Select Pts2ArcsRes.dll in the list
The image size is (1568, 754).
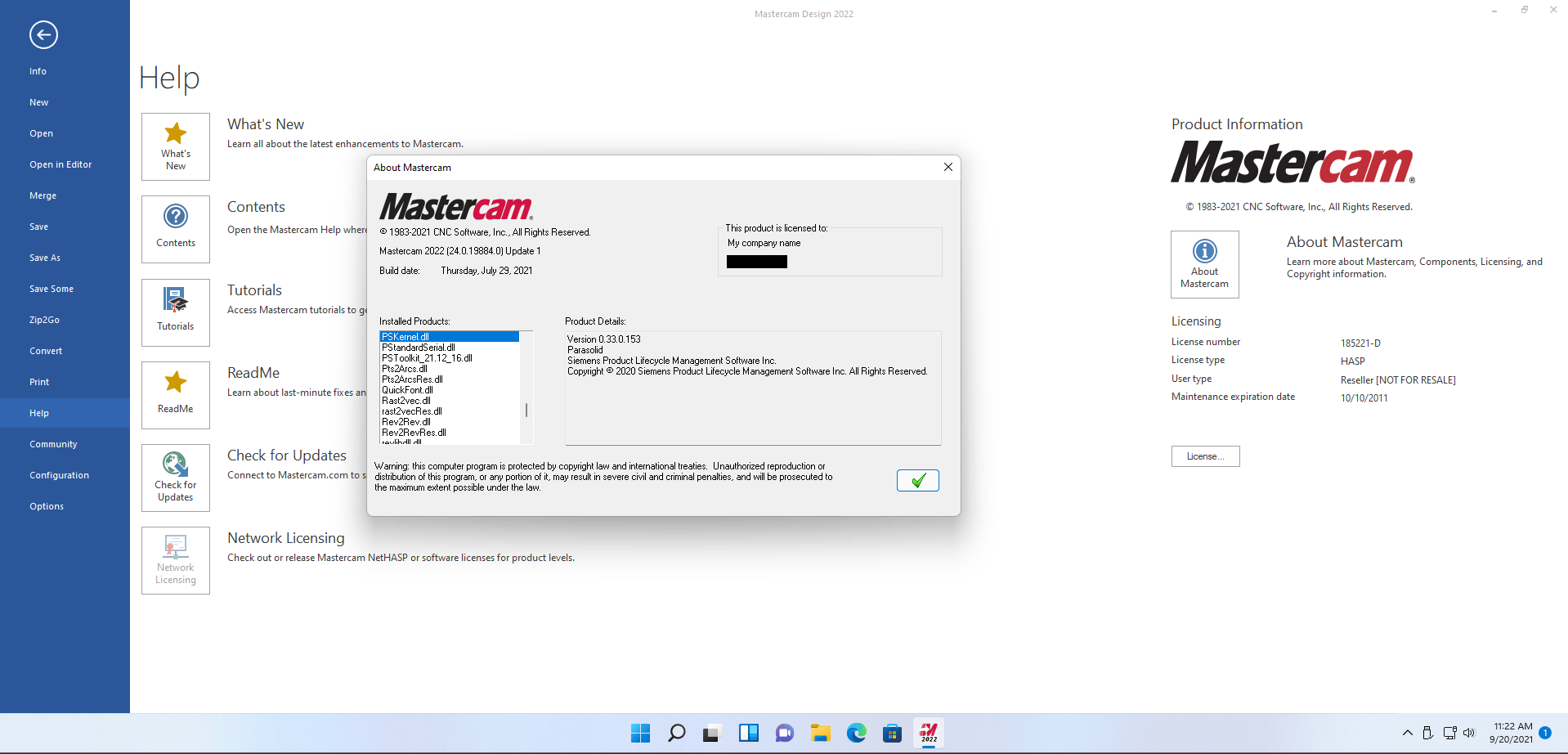450,379
